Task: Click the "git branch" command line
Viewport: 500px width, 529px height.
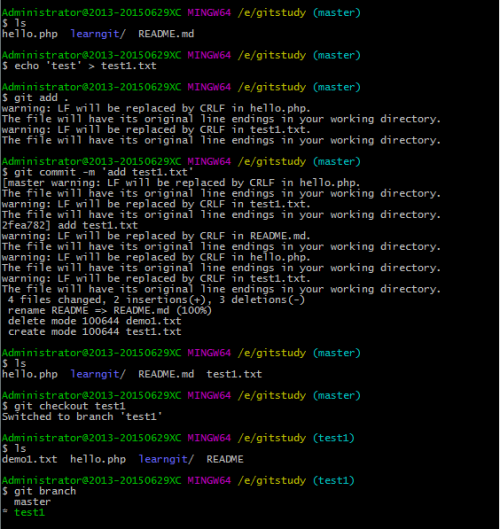Action: click(x=39, y=491)
